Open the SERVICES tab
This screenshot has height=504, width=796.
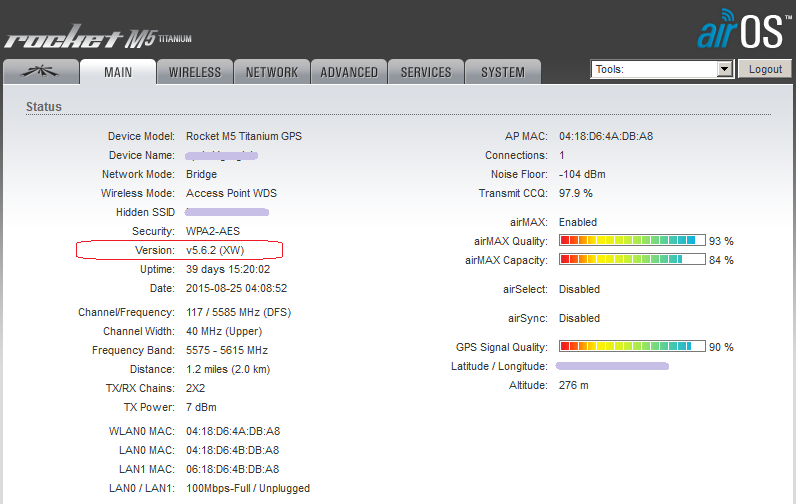click(426, 72)
